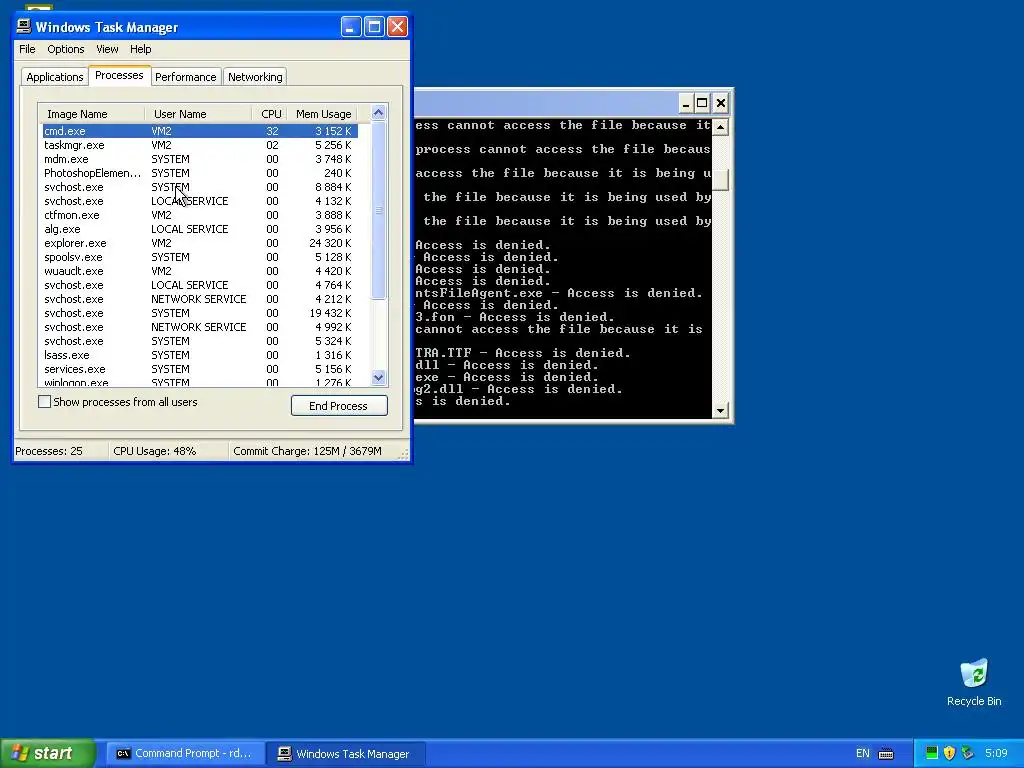Select the PhotoshopElemen... process
This screenshot has width=1024, height=768.
tap(200, 173)
